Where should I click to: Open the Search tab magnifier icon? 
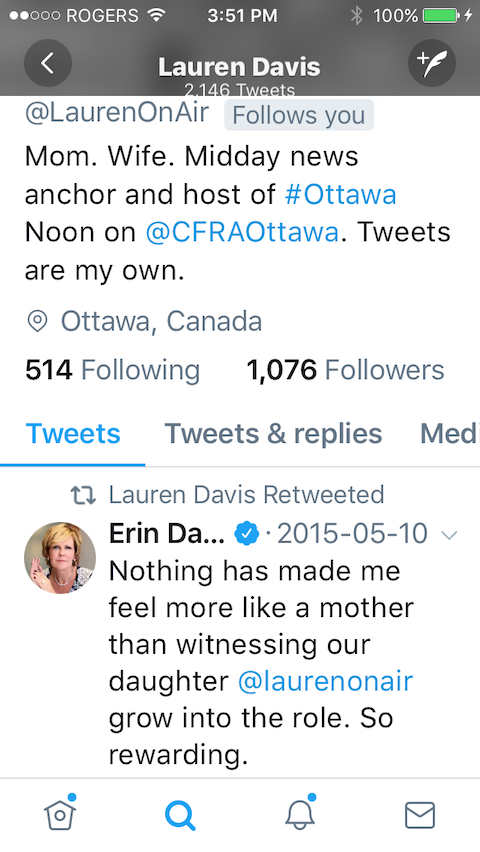[x=180, y=816]
